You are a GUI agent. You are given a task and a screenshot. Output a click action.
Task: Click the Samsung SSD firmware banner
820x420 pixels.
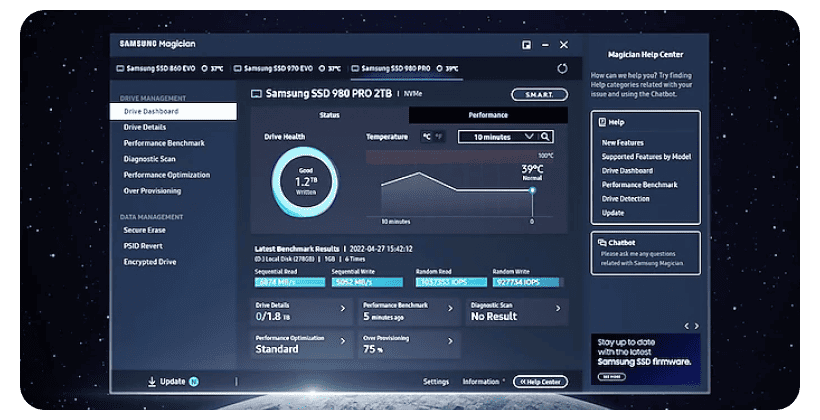pyautogui.click(x=645, y=357)
